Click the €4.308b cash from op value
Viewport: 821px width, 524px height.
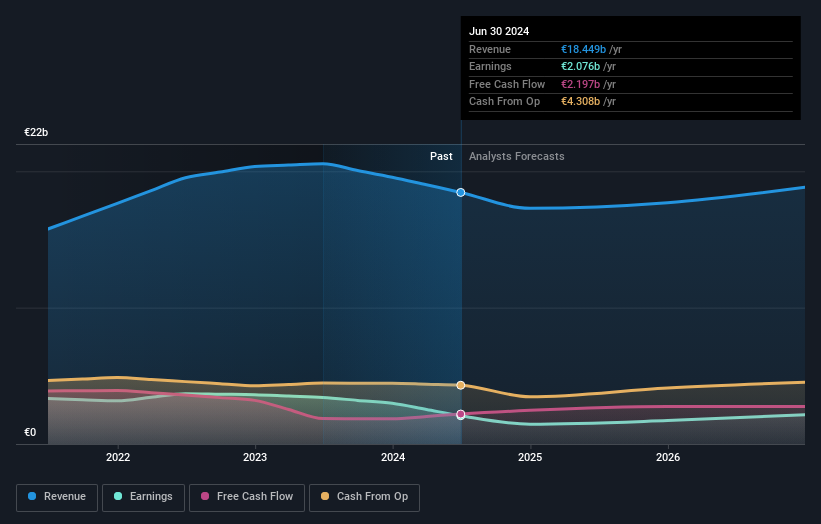coord(580,102)
